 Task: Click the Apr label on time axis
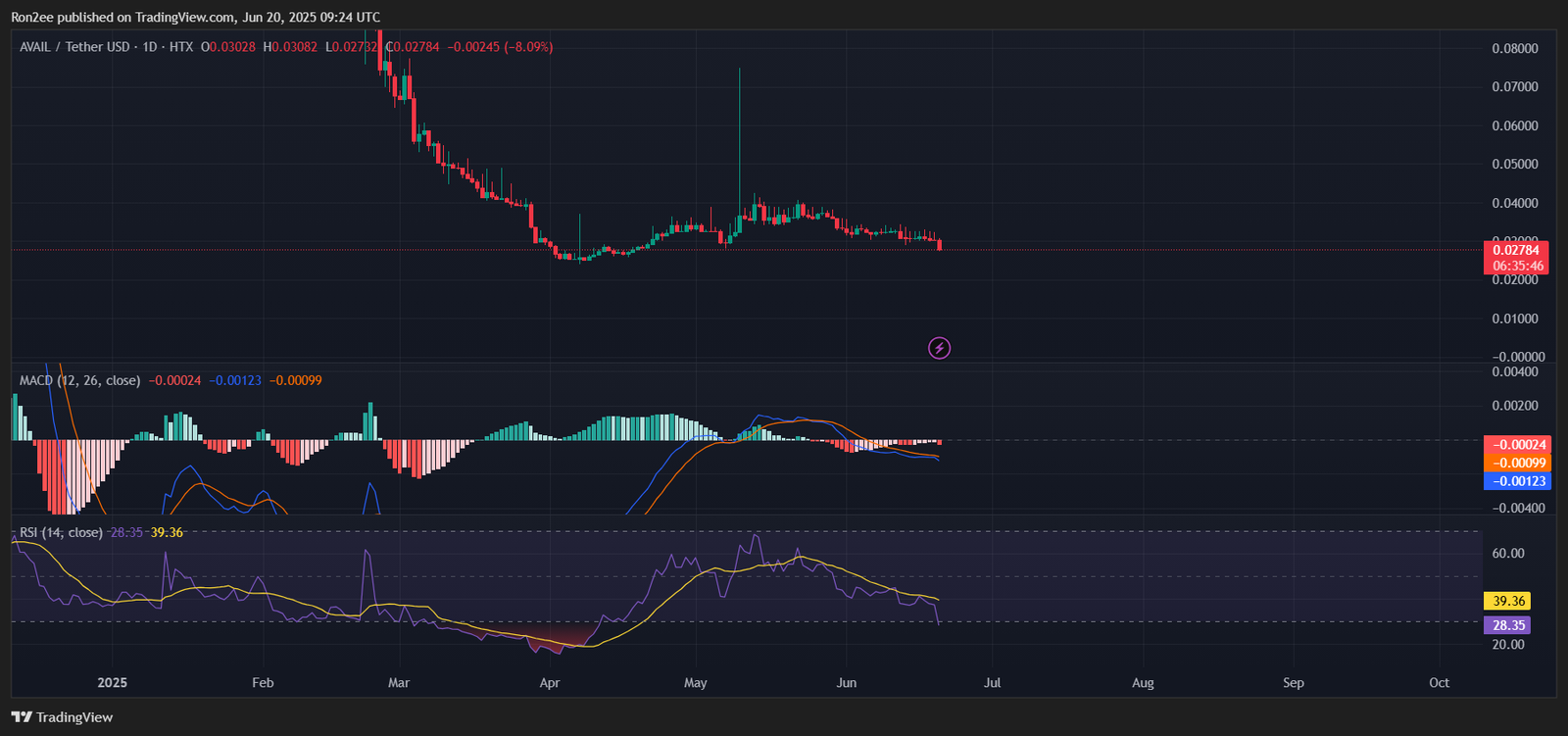tap(550, 682)
